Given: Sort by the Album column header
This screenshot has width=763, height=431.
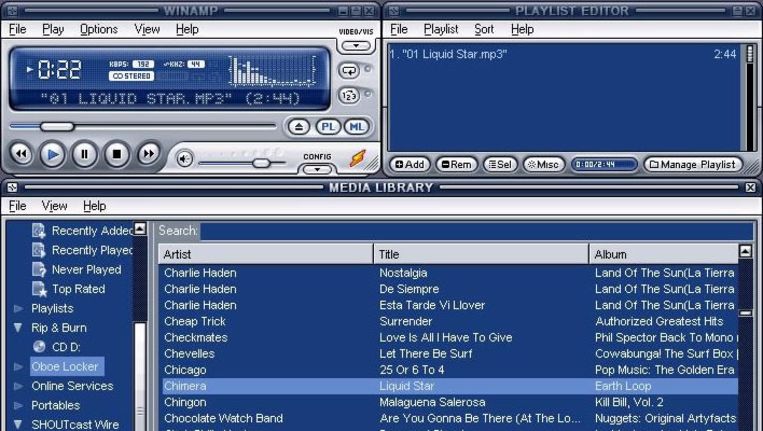Looking at the screenshot, I should (664, 254).
